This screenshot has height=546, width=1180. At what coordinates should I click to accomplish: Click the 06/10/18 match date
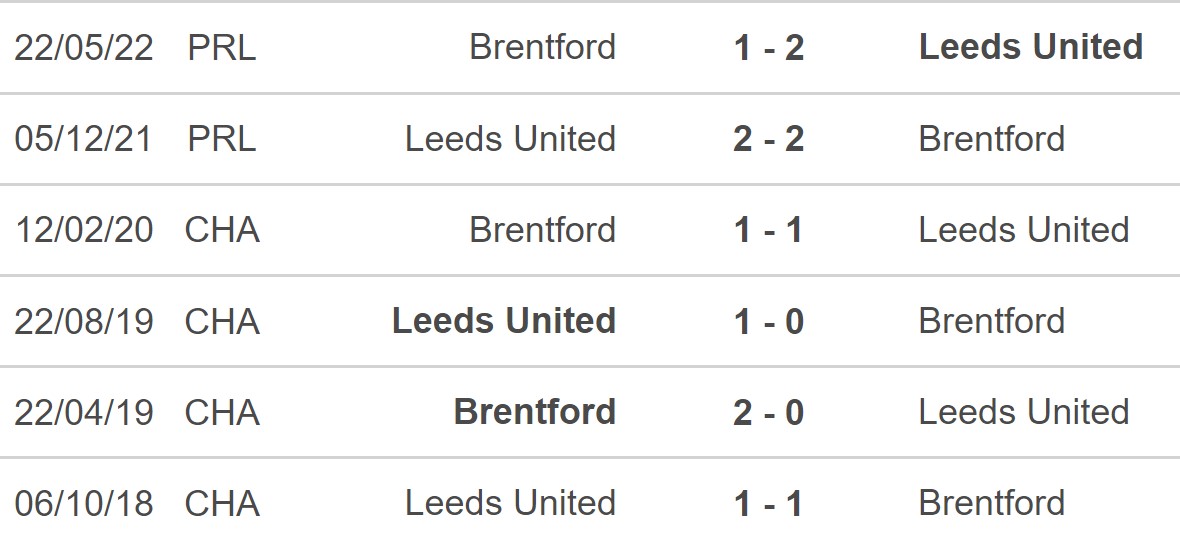click(x=84, y=503)
